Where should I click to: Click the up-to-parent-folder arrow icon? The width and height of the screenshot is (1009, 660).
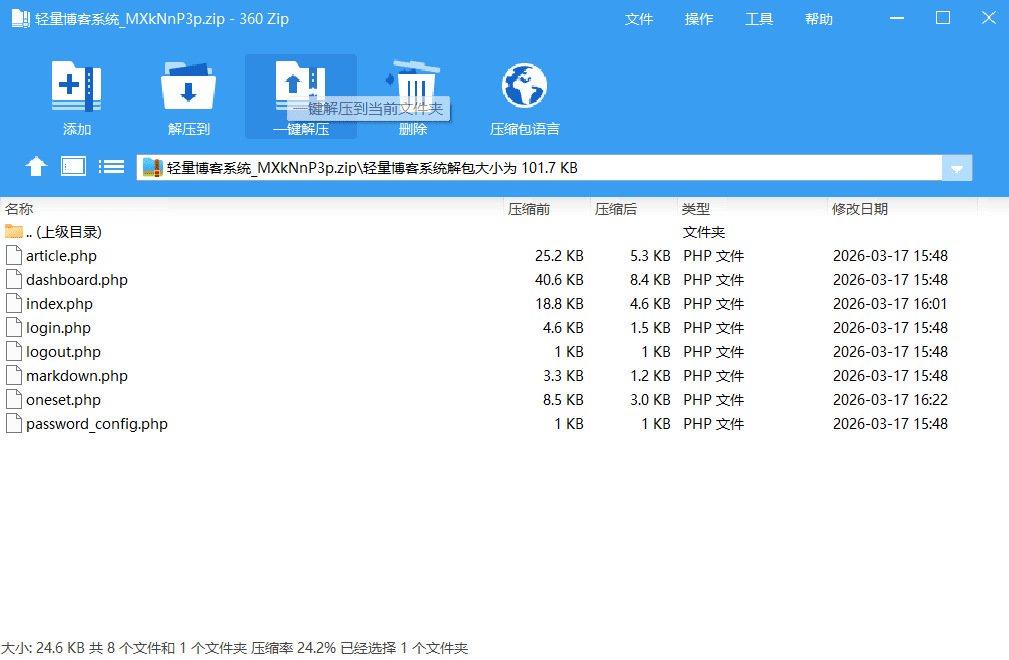click(35, 166)
